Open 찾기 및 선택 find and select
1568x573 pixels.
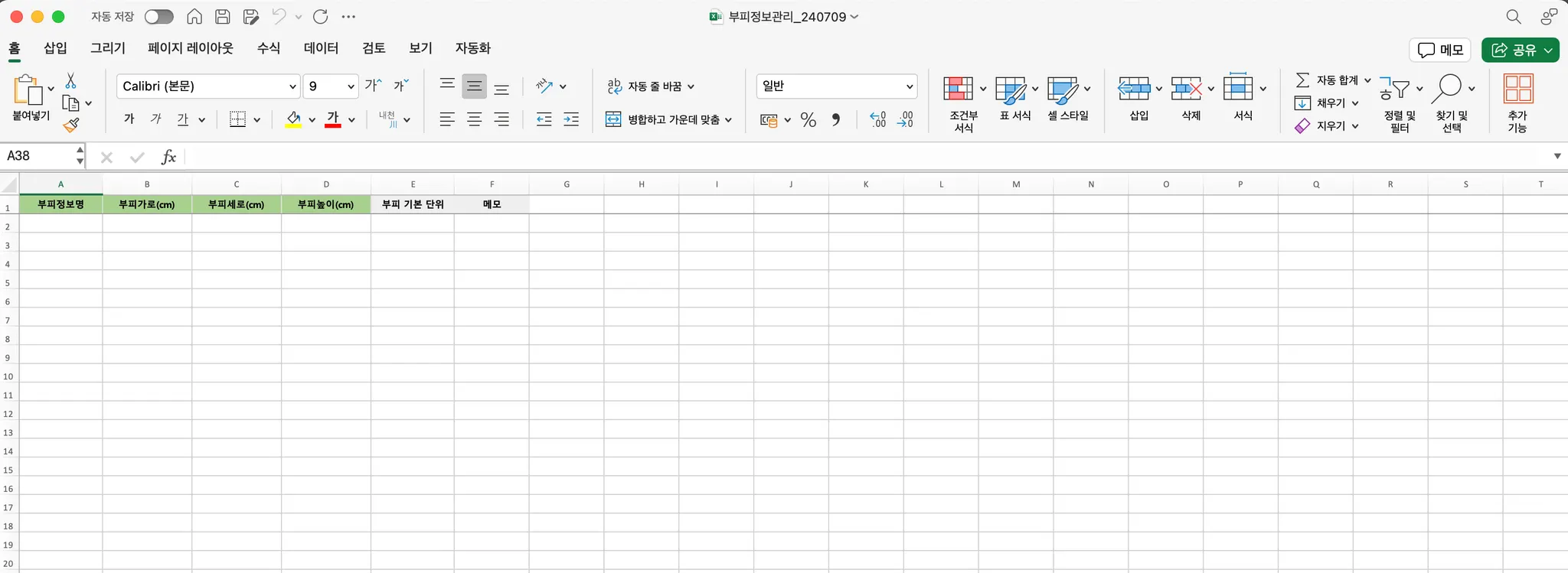coord(1452,103)
